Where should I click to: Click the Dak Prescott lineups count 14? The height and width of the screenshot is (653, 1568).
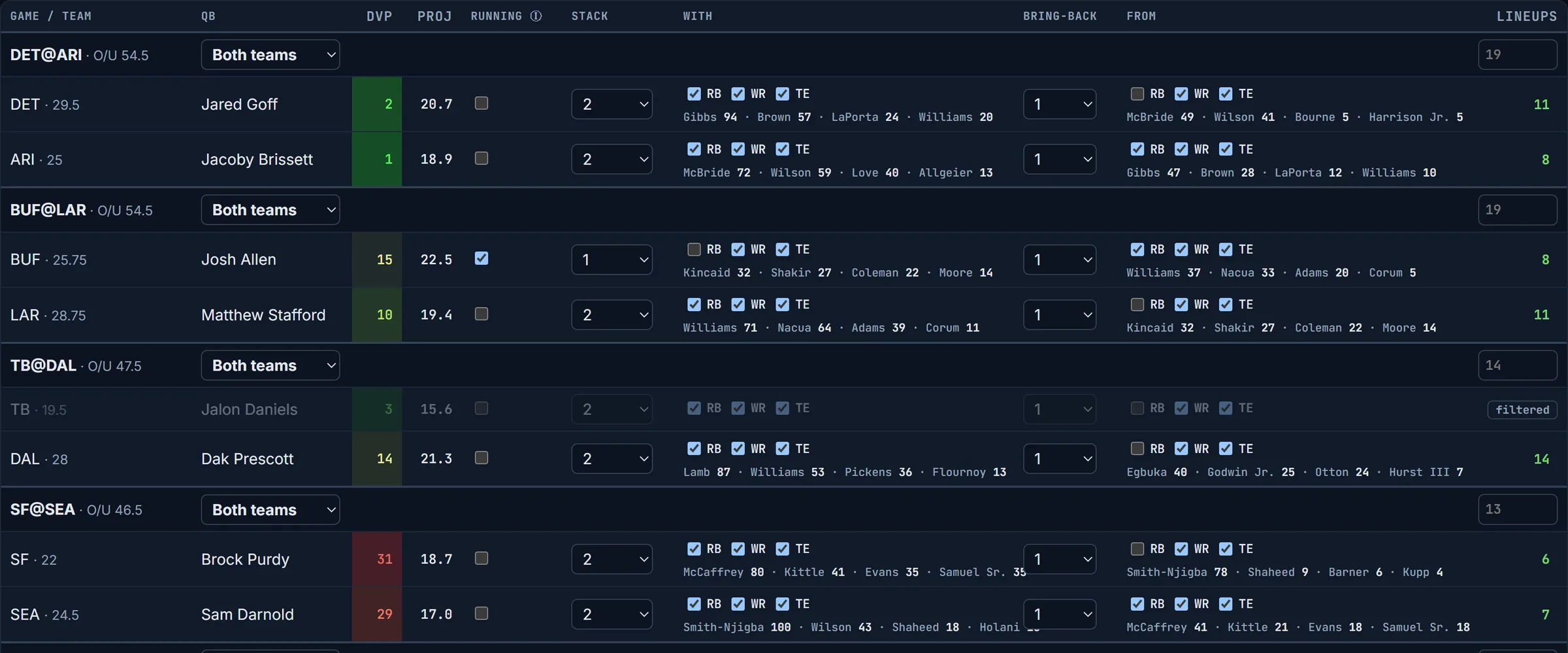point(1541,459)
